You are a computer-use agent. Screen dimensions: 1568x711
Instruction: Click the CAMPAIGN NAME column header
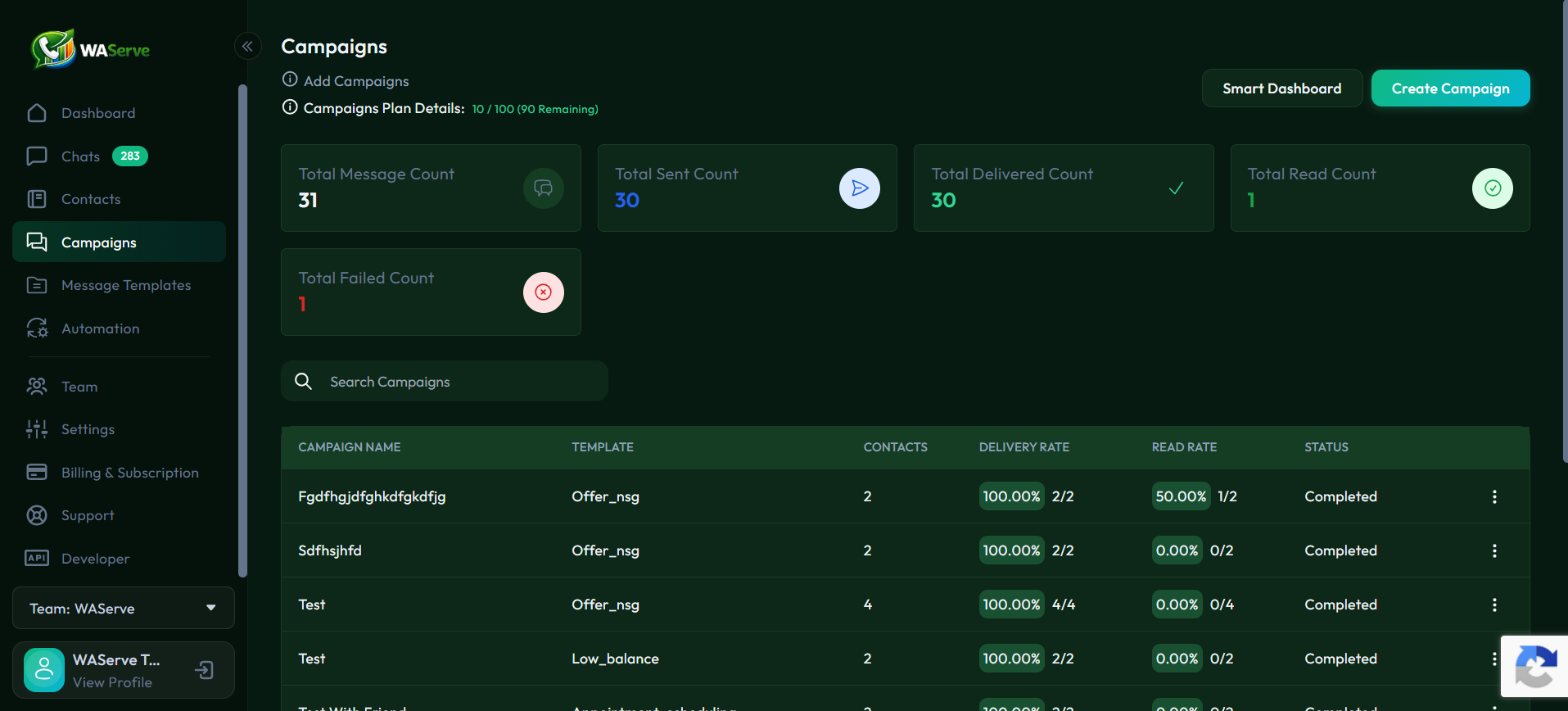tap(350, 447)
